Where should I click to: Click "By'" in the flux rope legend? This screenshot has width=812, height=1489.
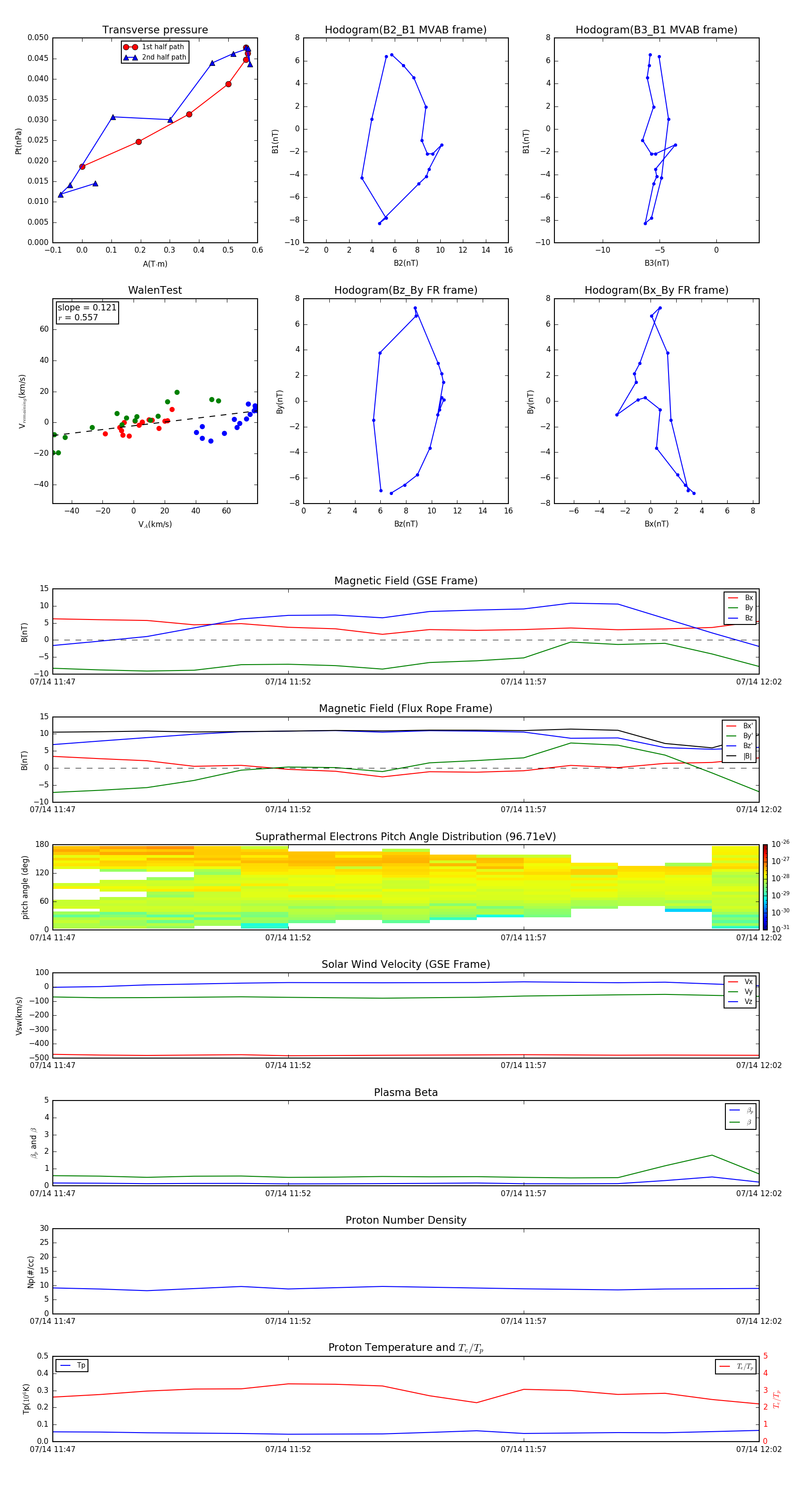pyautogui.click(x=740, y=736)
